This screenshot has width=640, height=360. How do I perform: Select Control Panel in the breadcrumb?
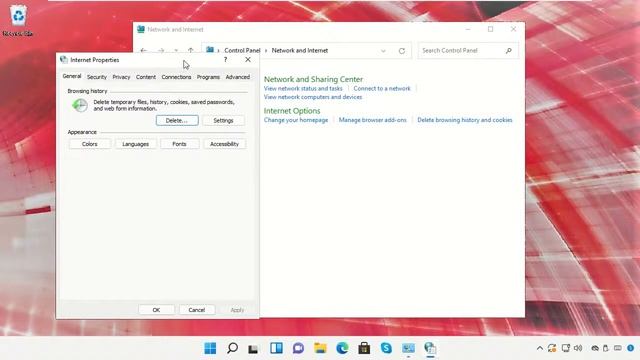[242, 51]
